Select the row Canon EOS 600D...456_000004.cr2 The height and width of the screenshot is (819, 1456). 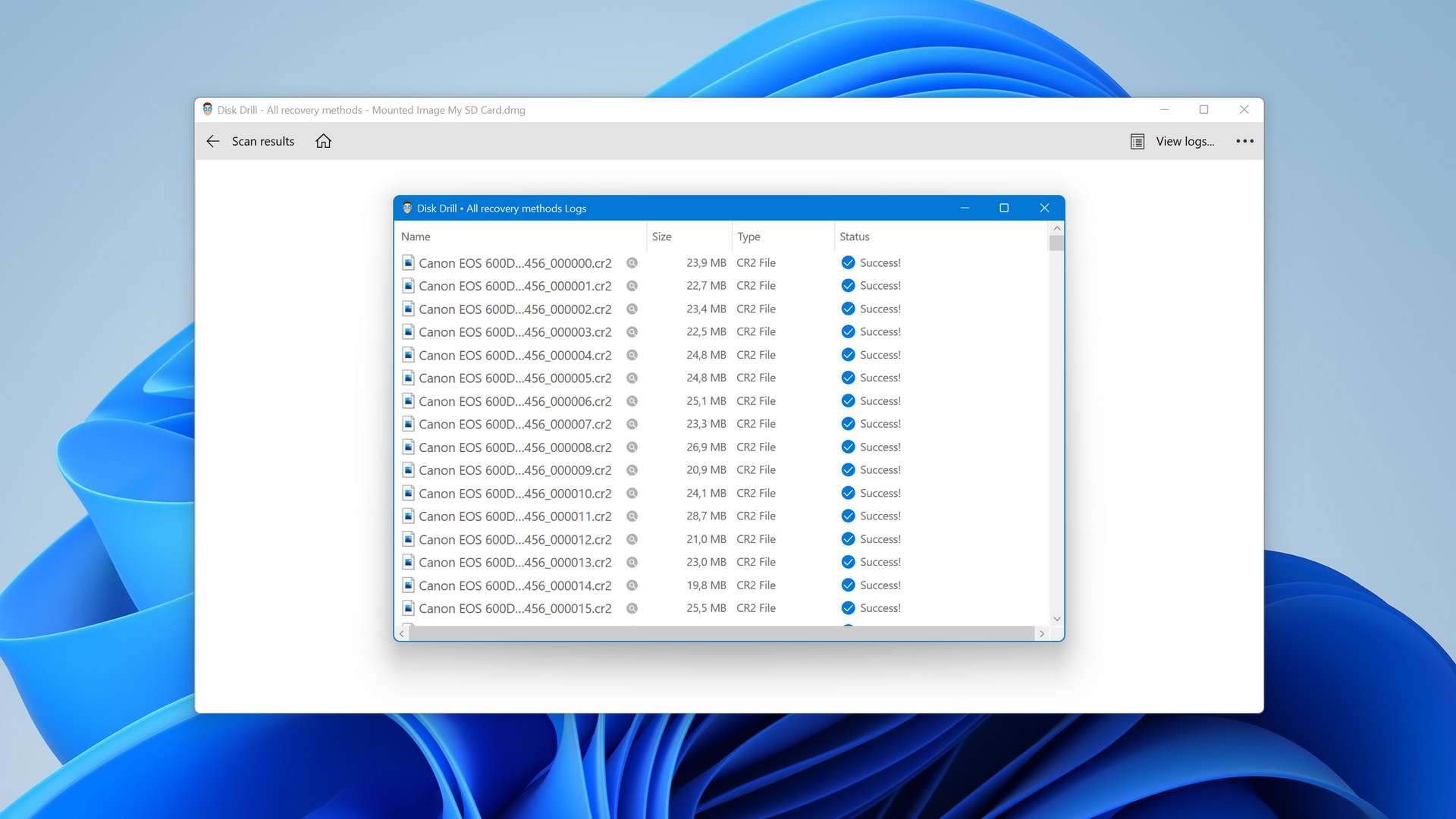[721, 355]
